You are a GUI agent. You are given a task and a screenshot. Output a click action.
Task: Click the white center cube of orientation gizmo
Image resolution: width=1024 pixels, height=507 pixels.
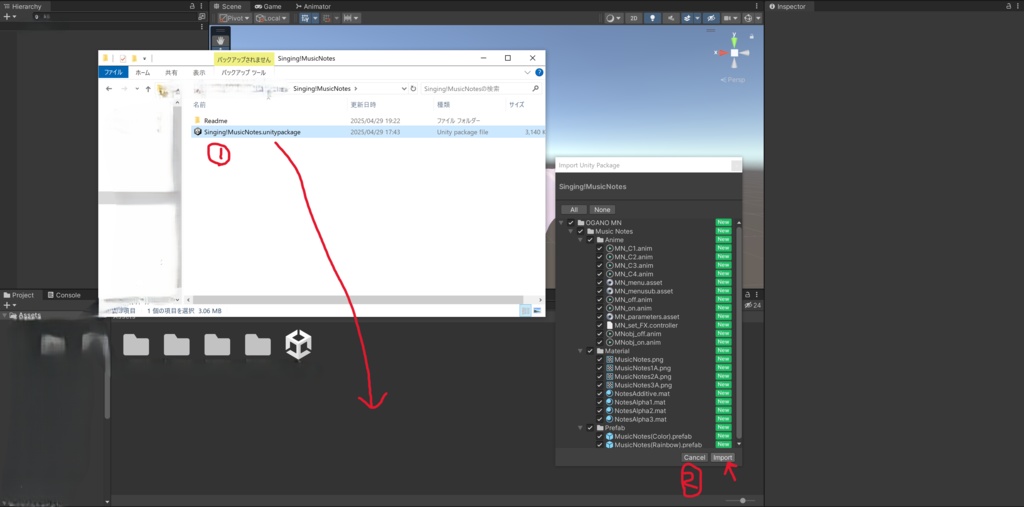(x=734, y=52)
